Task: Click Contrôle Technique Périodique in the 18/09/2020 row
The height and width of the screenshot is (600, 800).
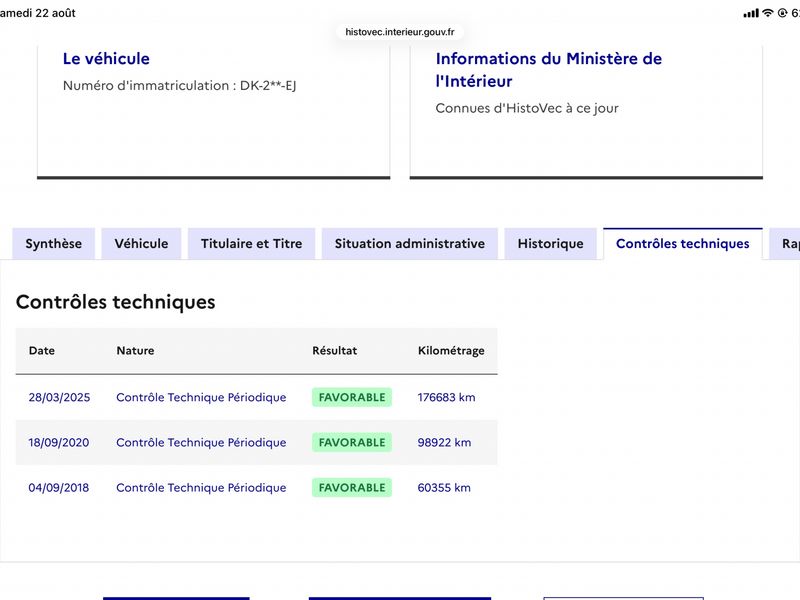Action: click(x=201, y=442)
